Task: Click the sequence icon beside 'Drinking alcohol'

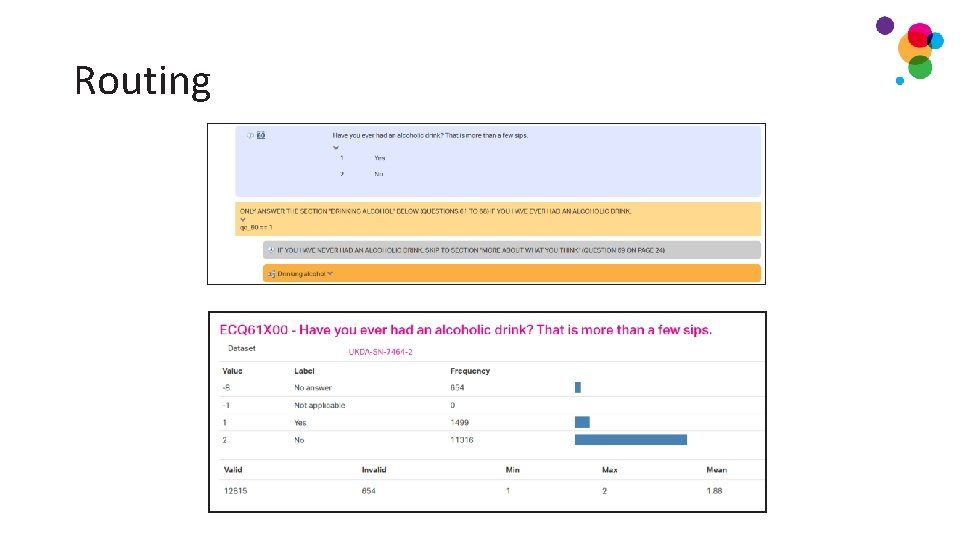Action: click(x=271, y=274)
